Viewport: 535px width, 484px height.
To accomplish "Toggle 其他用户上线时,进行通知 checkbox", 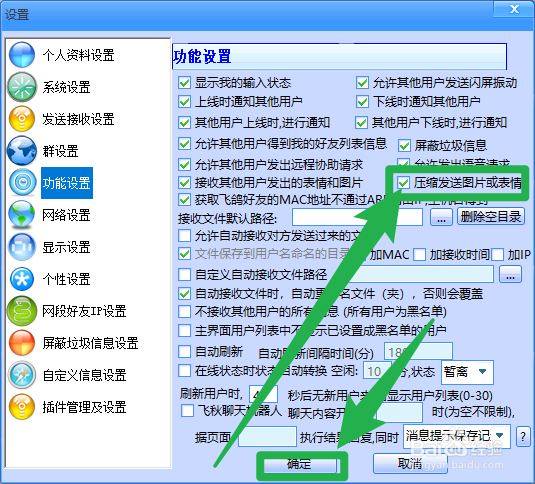I will pos(184,122).
